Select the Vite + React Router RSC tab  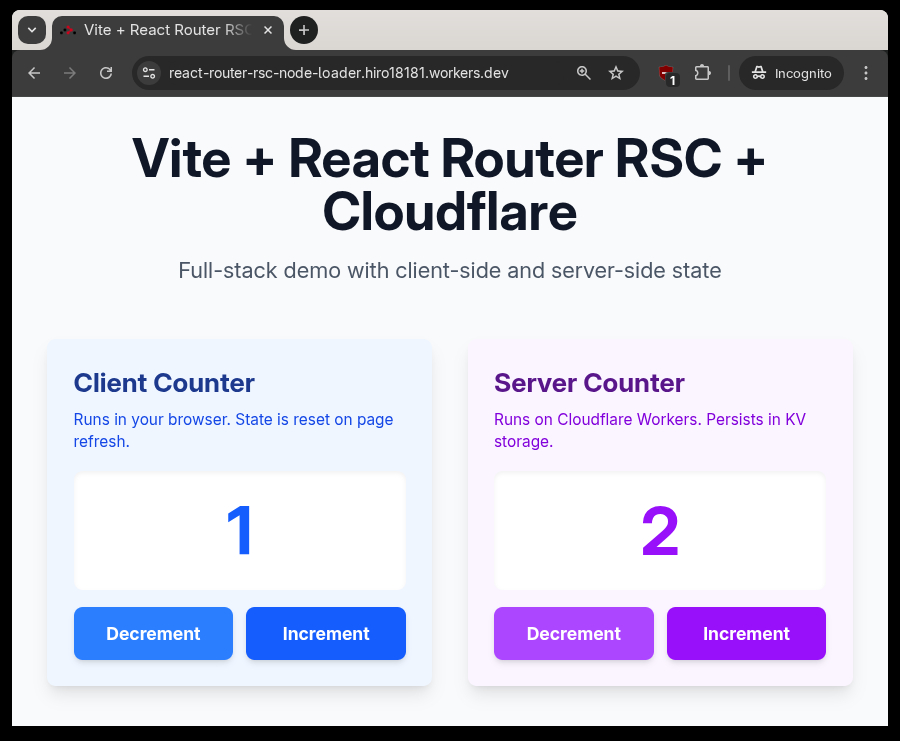point(160,30)
